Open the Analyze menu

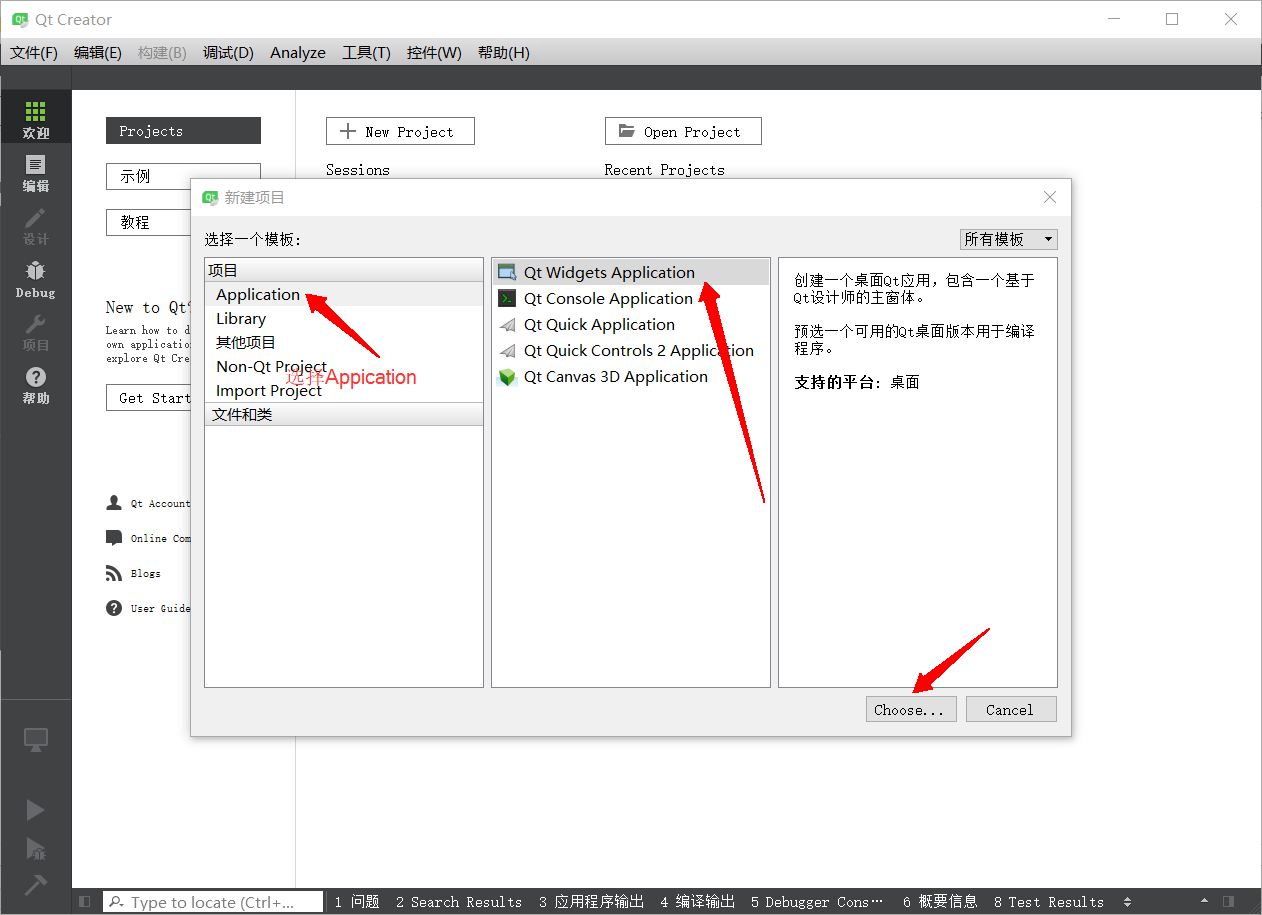tap(298, 53)
